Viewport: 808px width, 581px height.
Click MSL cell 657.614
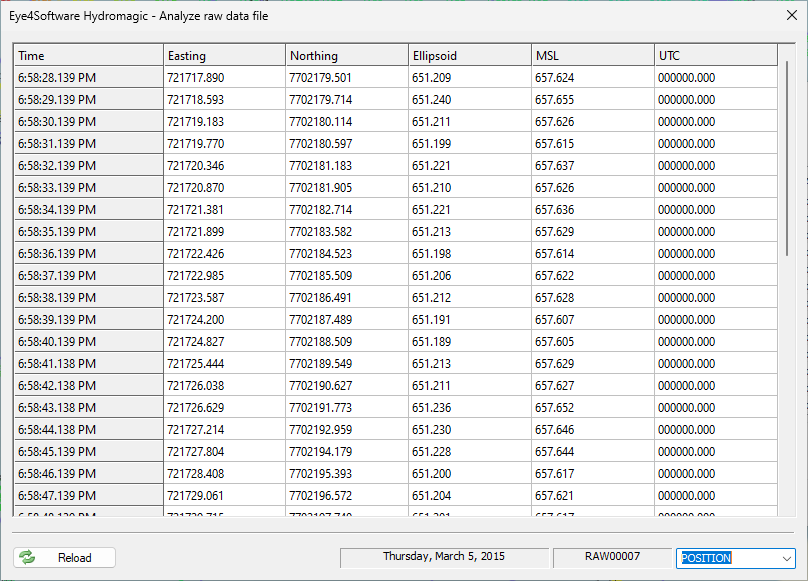tap(593, 254)
